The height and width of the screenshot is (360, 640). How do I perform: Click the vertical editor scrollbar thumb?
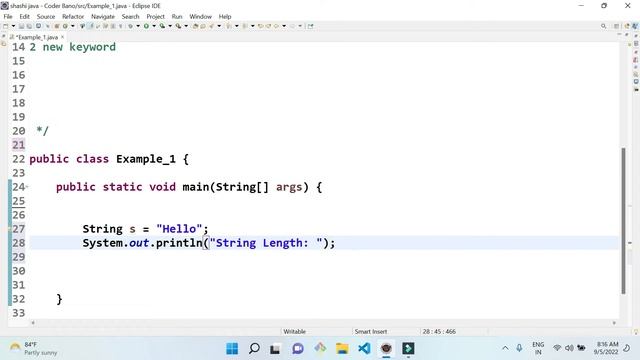point(623,220)
